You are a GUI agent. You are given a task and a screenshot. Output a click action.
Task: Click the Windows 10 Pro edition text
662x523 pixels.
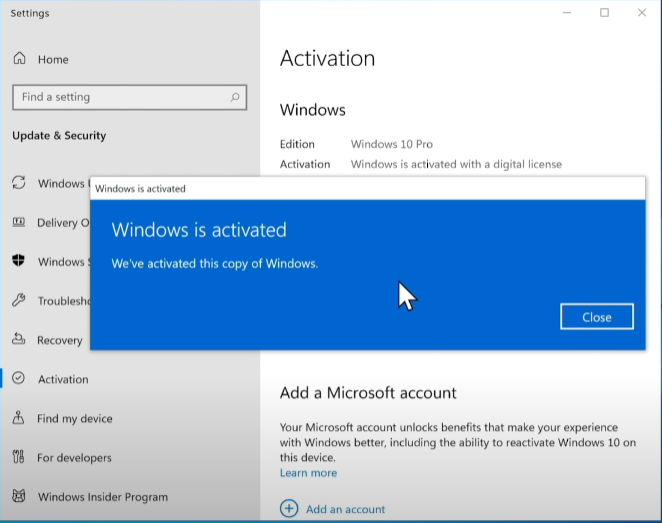391,144
